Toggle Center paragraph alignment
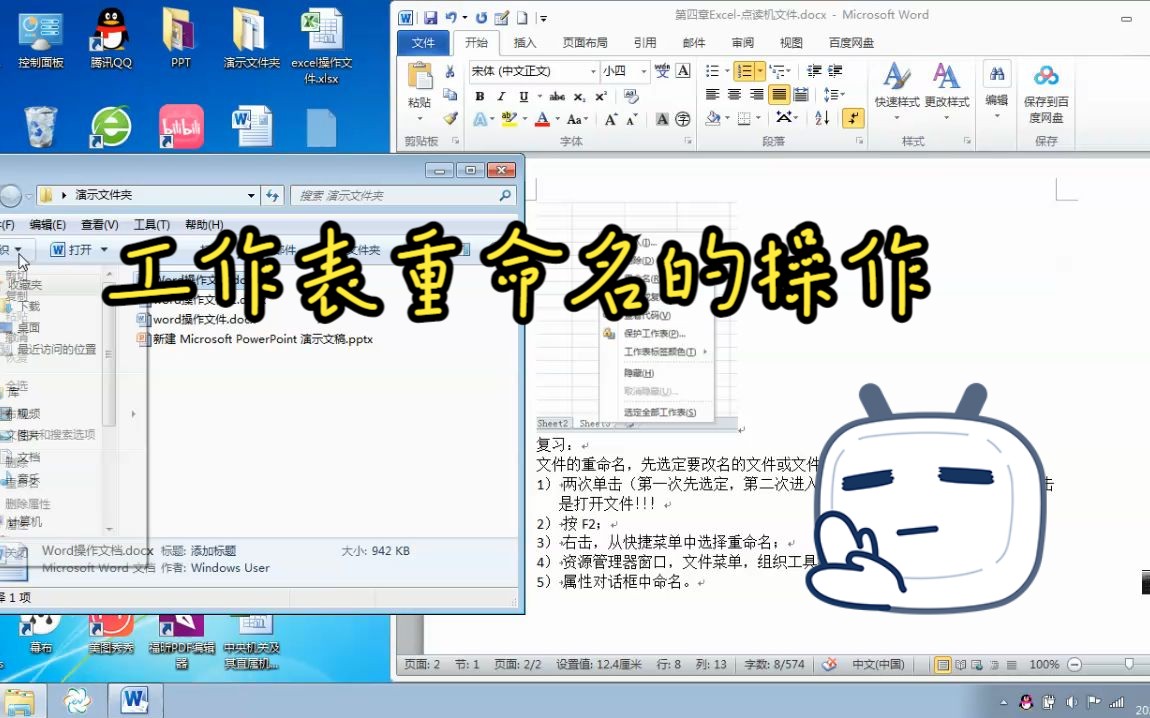 tap(736, 94)
